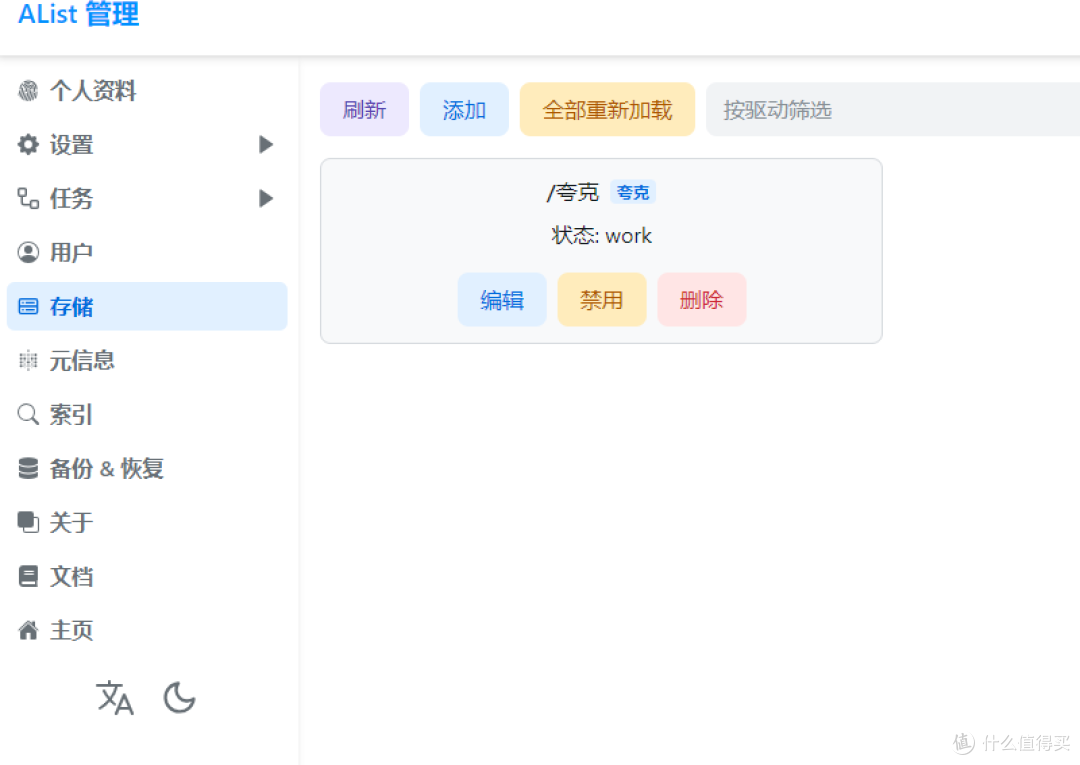The width and height of the screenshot is (1080, 765).
Task: Click the gear icon beside 设置
Action: [28, 145]
